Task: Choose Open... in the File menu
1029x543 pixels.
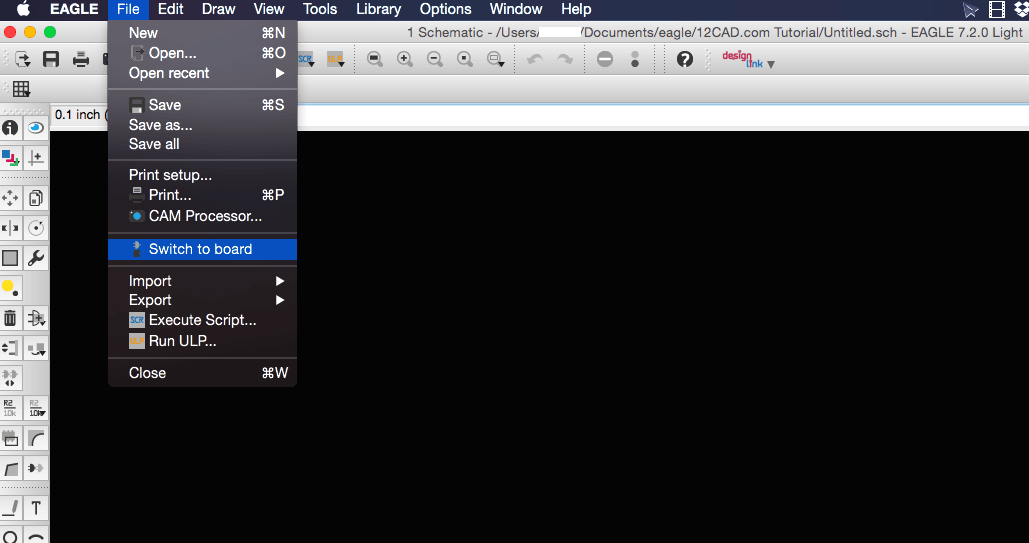Action: coord(202,53)
